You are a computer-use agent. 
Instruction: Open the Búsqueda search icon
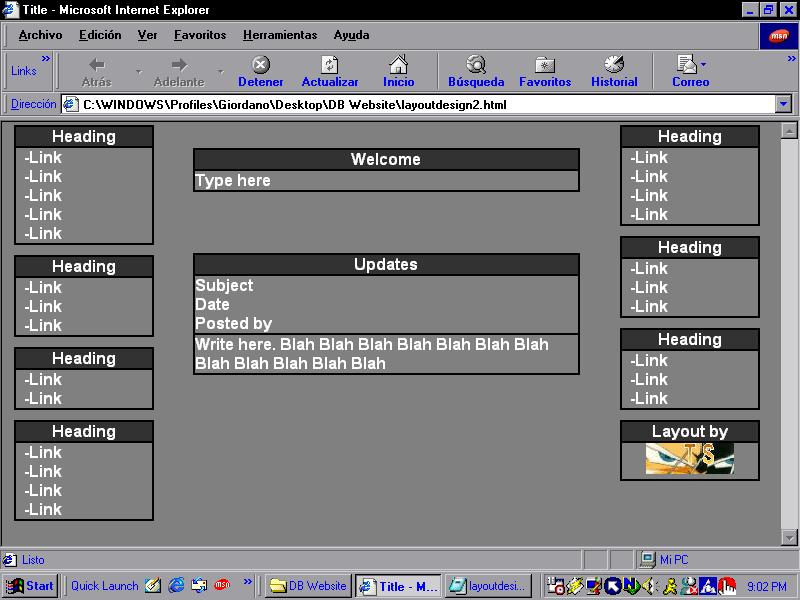click(476, 66)
